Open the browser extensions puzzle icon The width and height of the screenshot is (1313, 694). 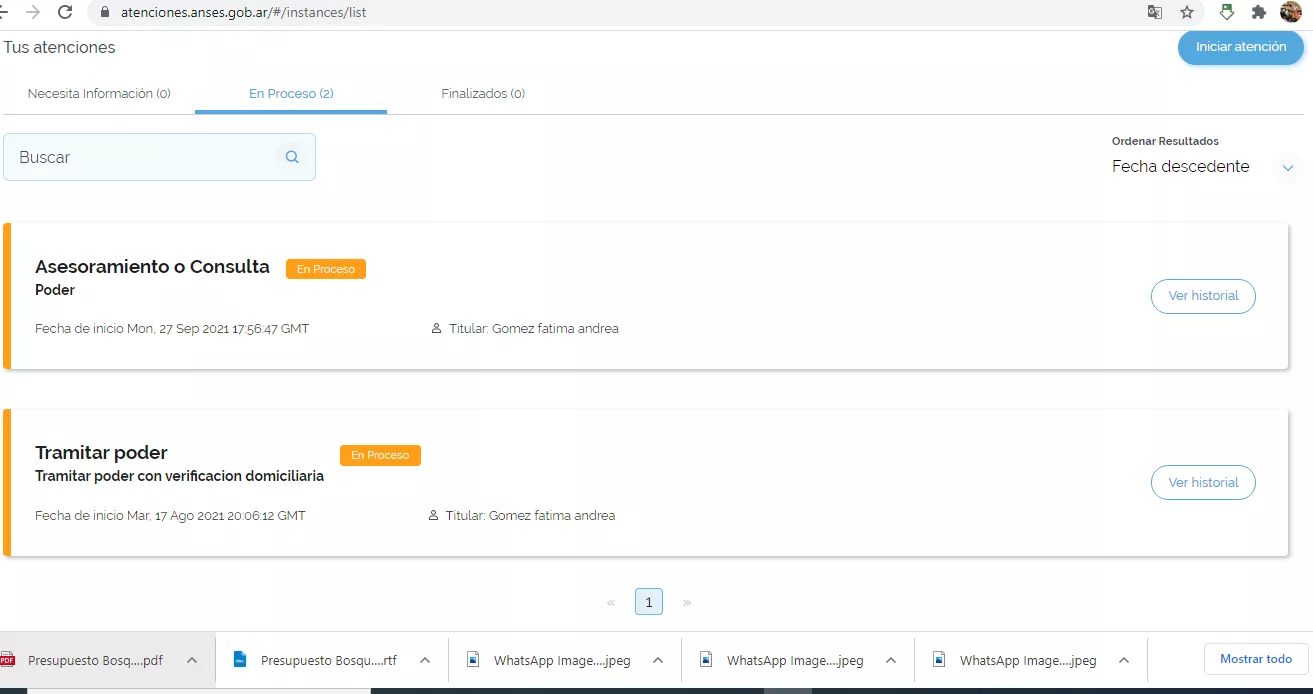point(1259,12)
